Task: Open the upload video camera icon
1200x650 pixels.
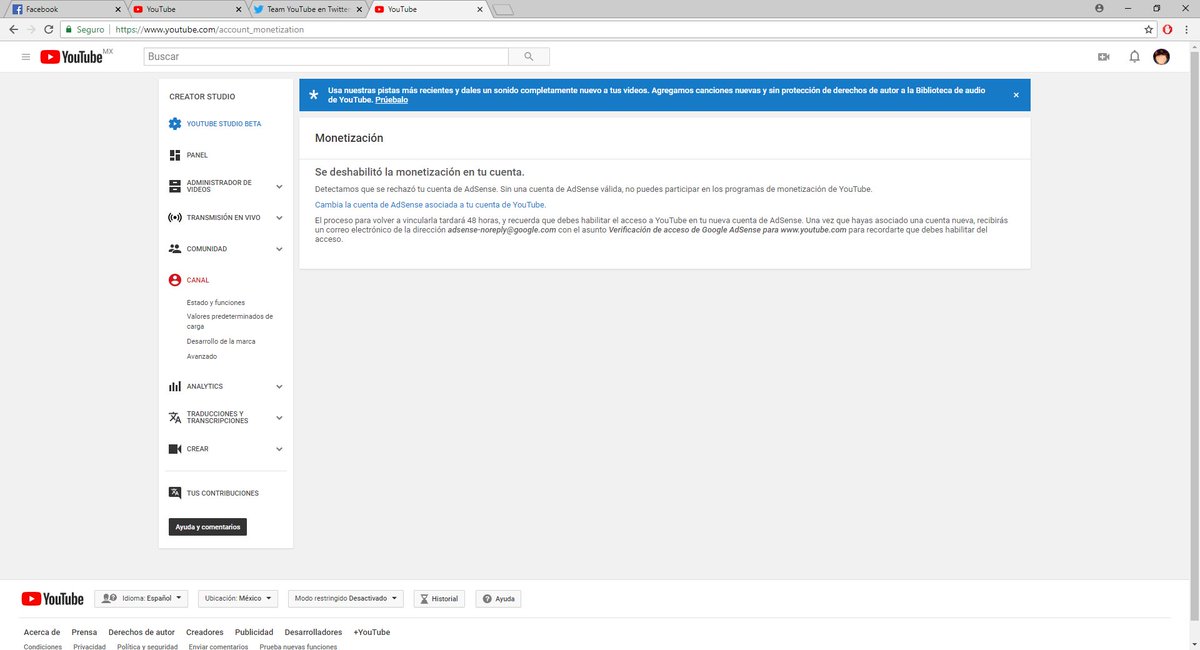Action: point(1104,57)
